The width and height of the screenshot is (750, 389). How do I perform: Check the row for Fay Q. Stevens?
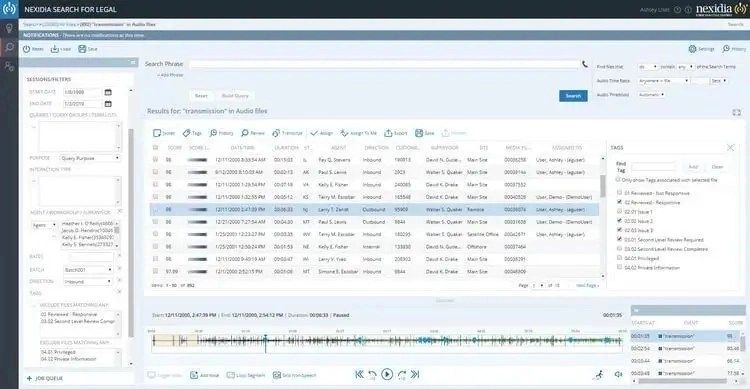[x=155, y=159]
